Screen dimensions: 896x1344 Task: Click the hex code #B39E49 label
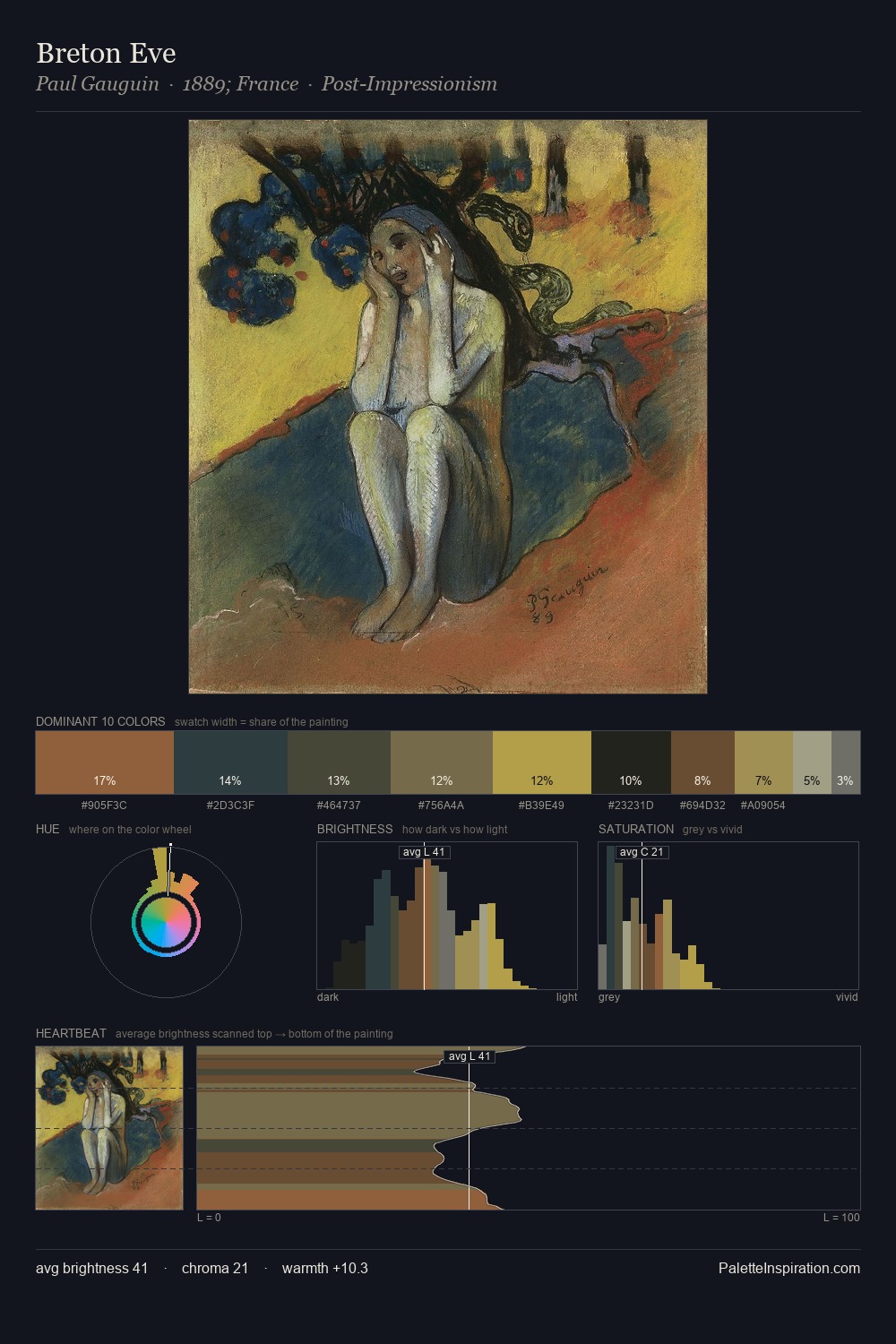(541, 806)
